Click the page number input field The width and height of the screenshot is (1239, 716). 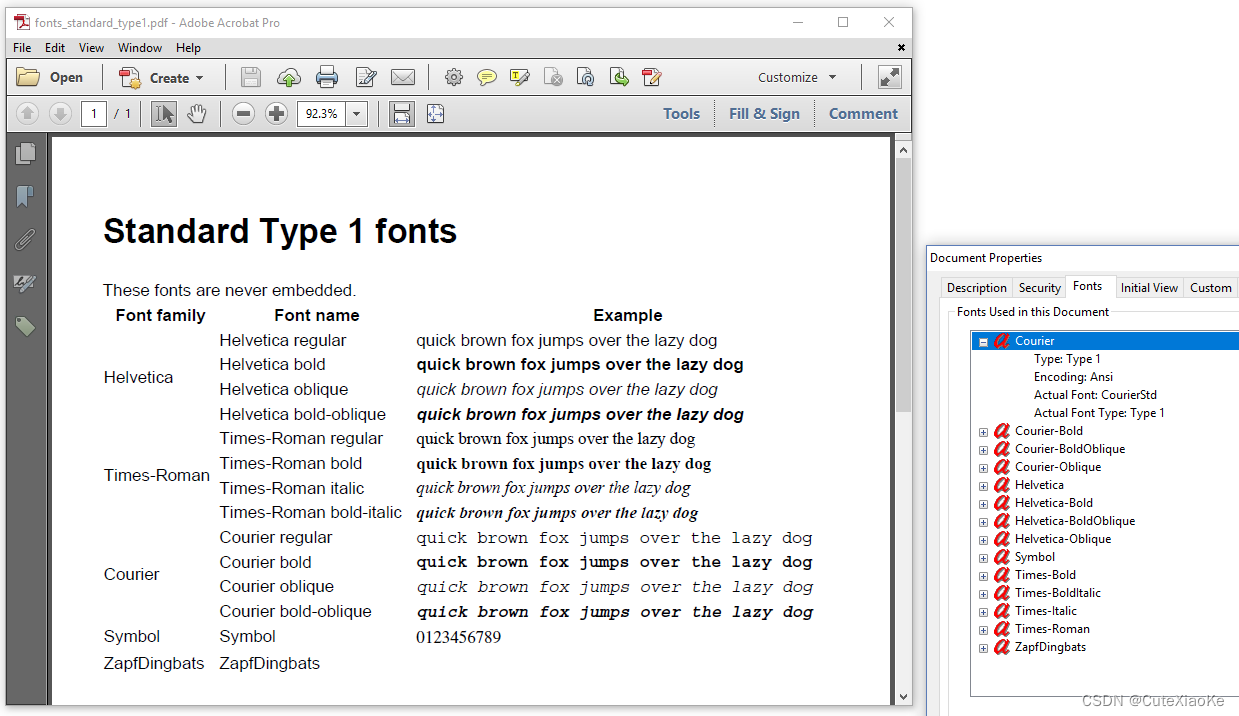pyautogui.click(x=94, y=114)
